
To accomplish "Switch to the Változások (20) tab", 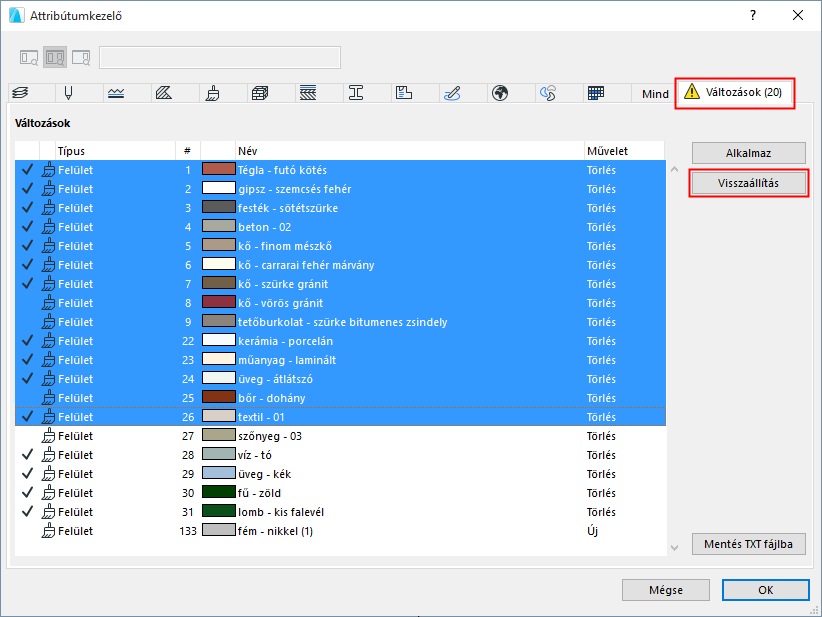I will (735, 93).
